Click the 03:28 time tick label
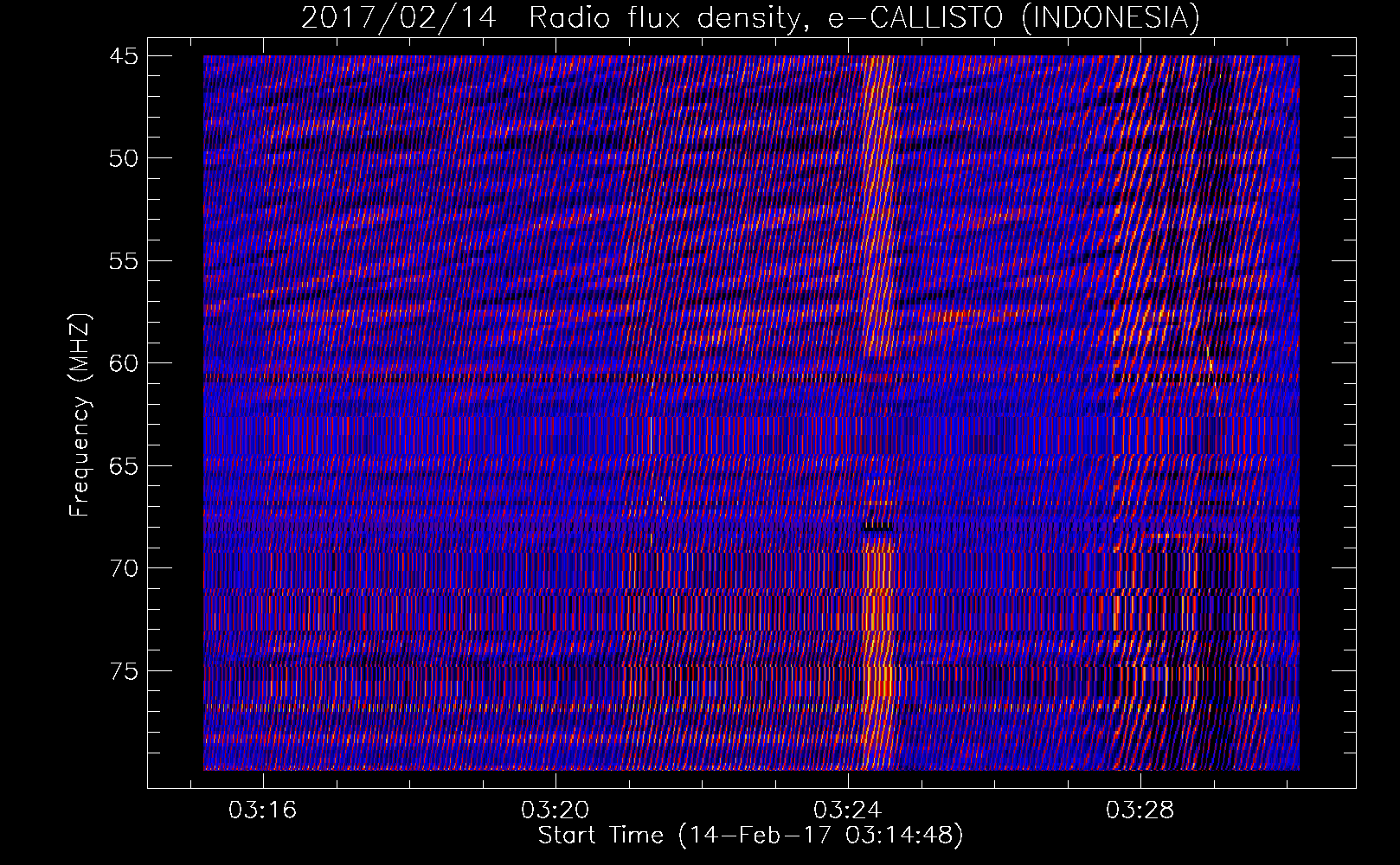Viewport: 1400px width, 865px height. tap(1140, 810)
